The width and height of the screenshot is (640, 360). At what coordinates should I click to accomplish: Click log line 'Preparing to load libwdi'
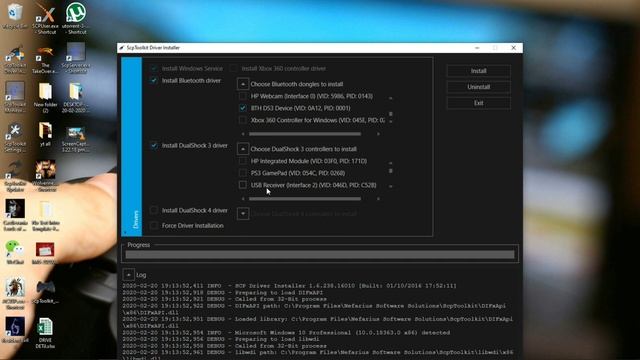point(221,339)
